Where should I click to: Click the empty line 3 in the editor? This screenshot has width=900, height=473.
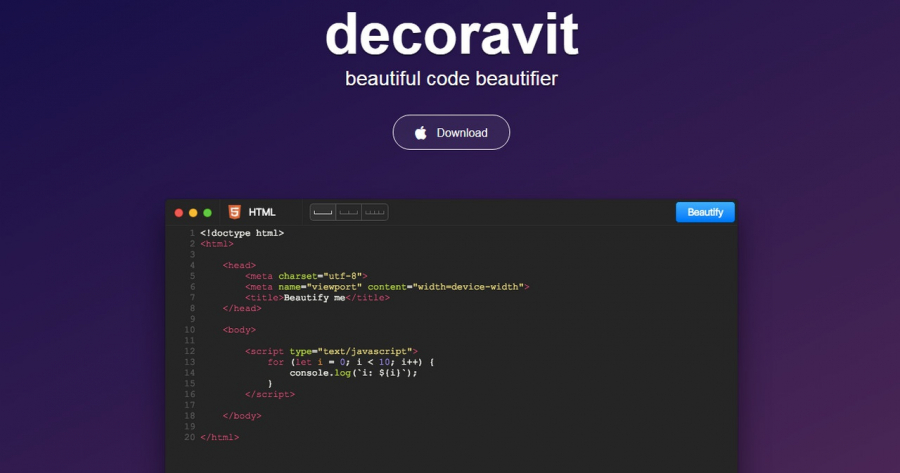[x=468, y=254]
